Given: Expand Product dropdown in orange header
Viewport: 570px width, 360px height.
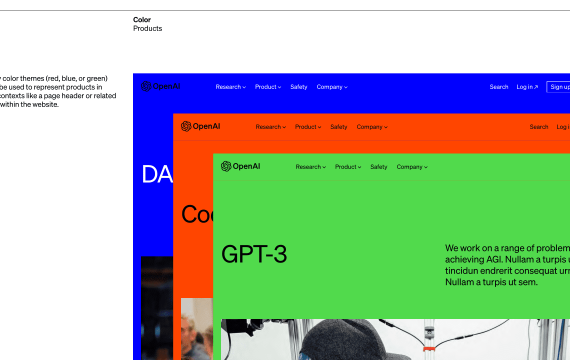Looking at the screenshot, I should point(308,127).
